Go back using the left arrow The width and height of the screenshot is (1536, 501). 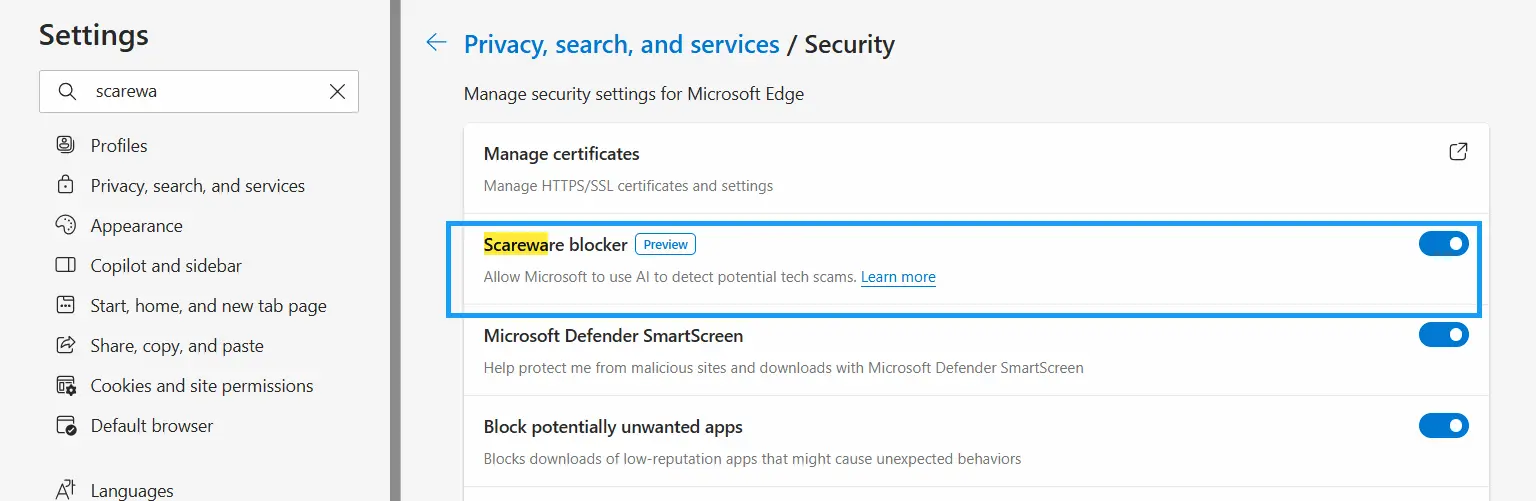(x=436, y=43)
